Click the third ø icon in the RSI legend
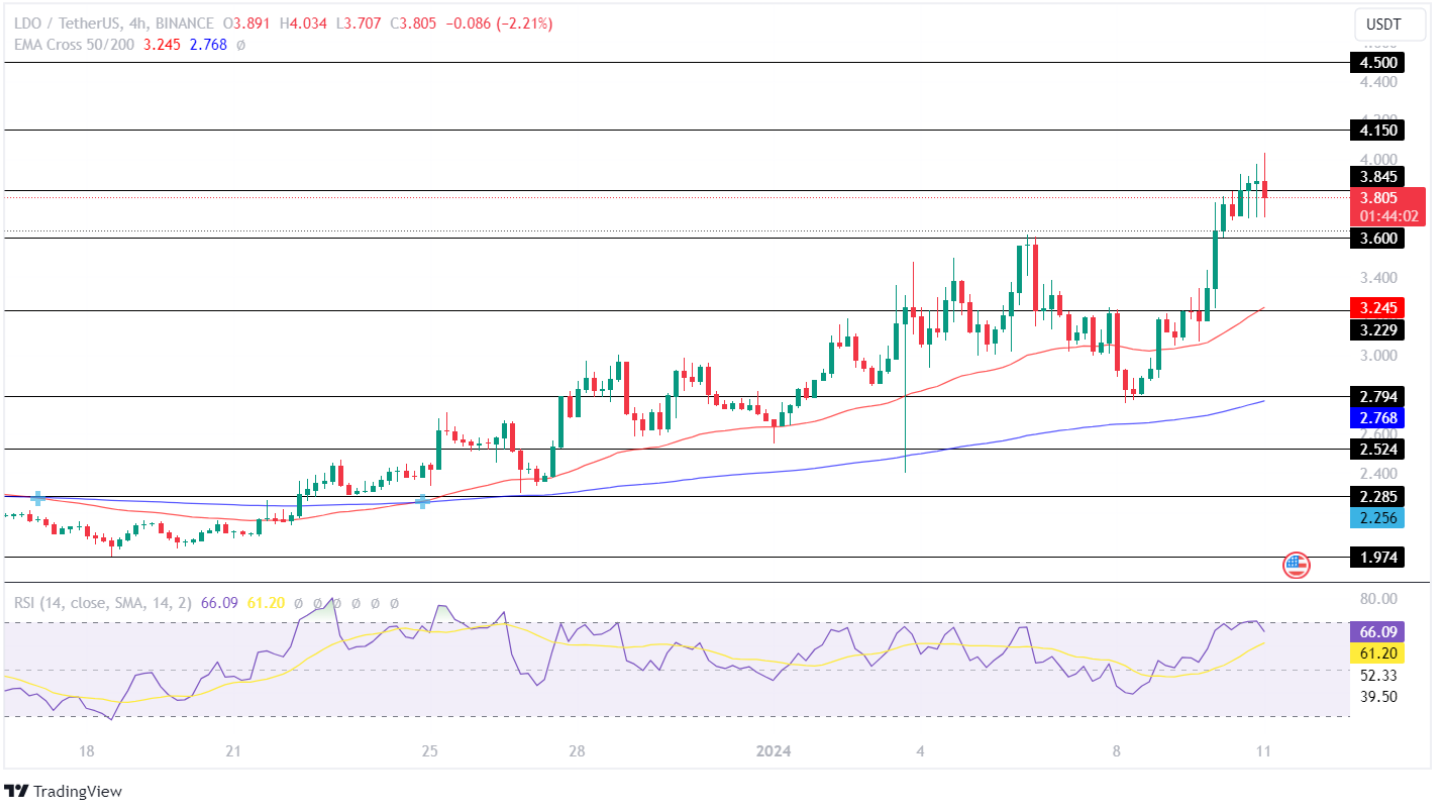Image resolution: width=1435 pixels, height=803 pixels. (337, 602)
